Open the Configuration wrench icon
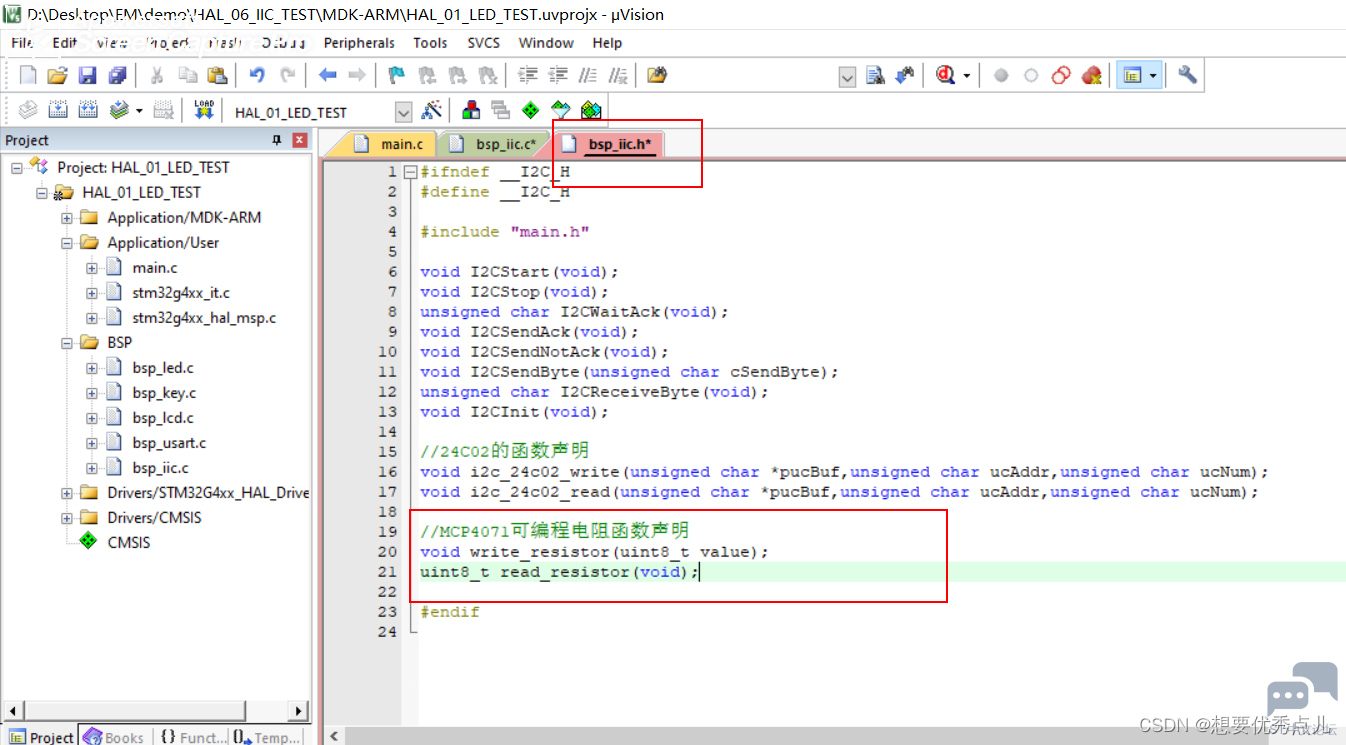The height and width of the screenshot is (745, 1346). pyautogui.click(x=1187, y=75)
